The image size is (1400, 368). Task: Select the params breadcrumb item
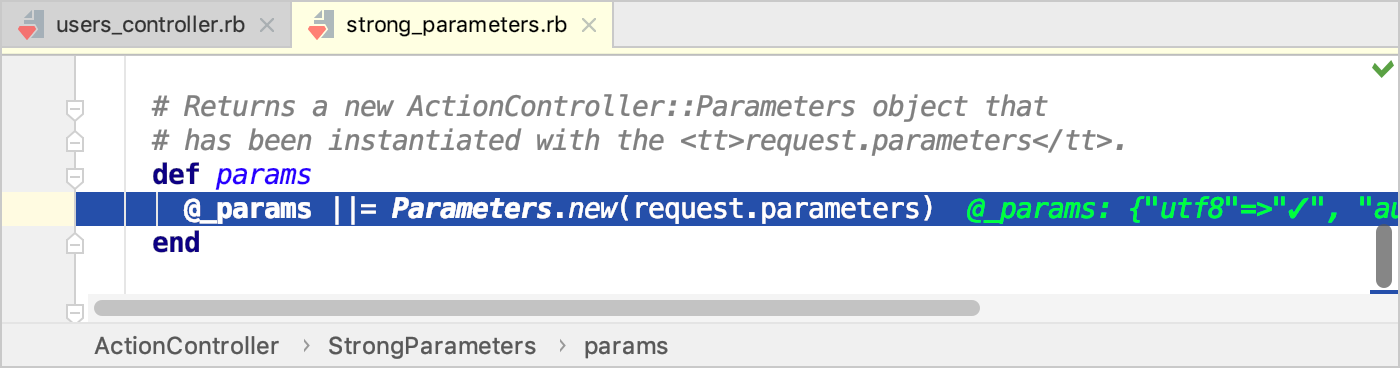click(x=626, y=346)
